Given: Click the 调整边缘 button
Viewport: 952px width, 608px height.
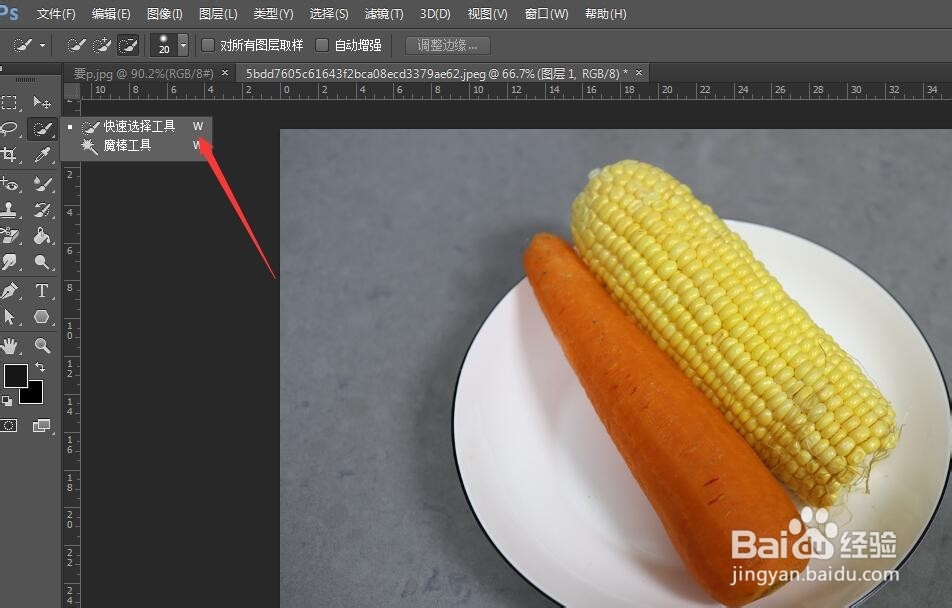Looking at the screenshot, I should [x=447, y=45].
